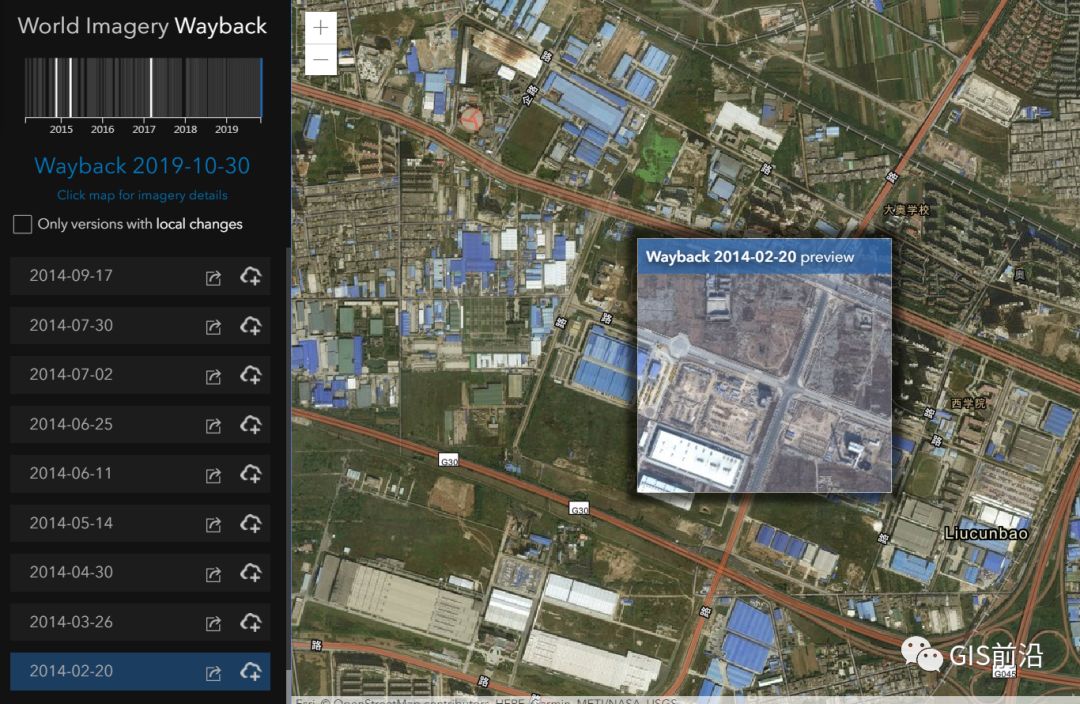Open the 2014-06-25 export arrow icon
The image size is (1080, 704).
(x=213, y=425)
